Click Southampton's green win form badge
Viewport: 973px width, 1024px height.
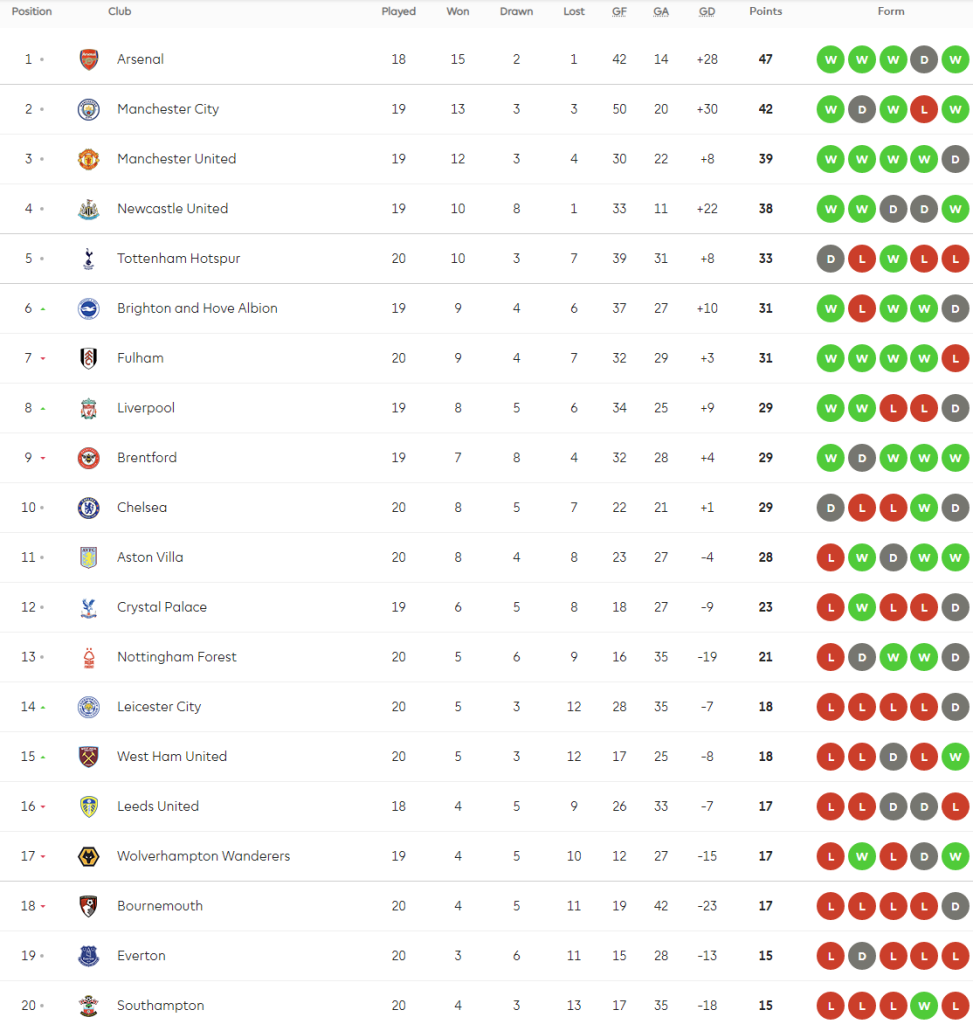[x=924, y=1006]
